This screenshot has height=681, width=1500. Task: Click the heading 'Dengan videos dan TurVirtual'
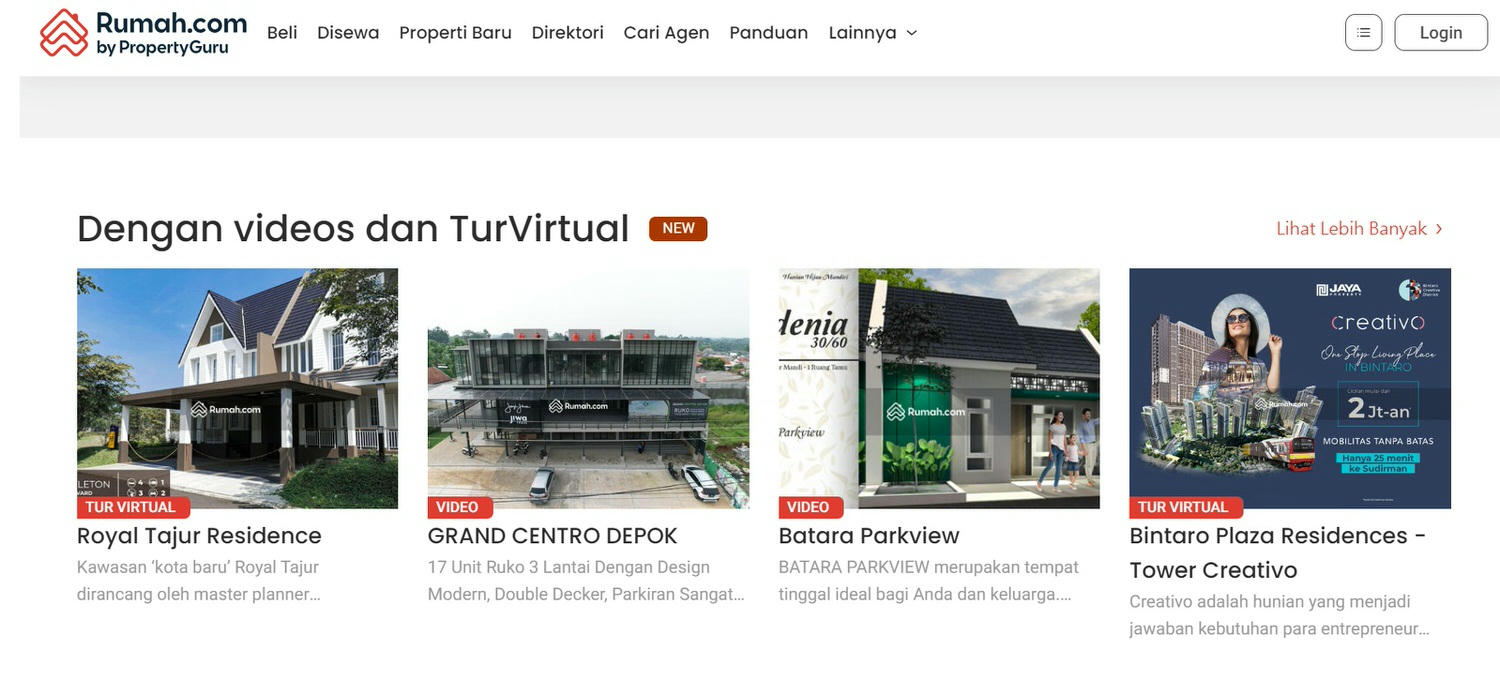pyautogui.click(x=353, y=229)
